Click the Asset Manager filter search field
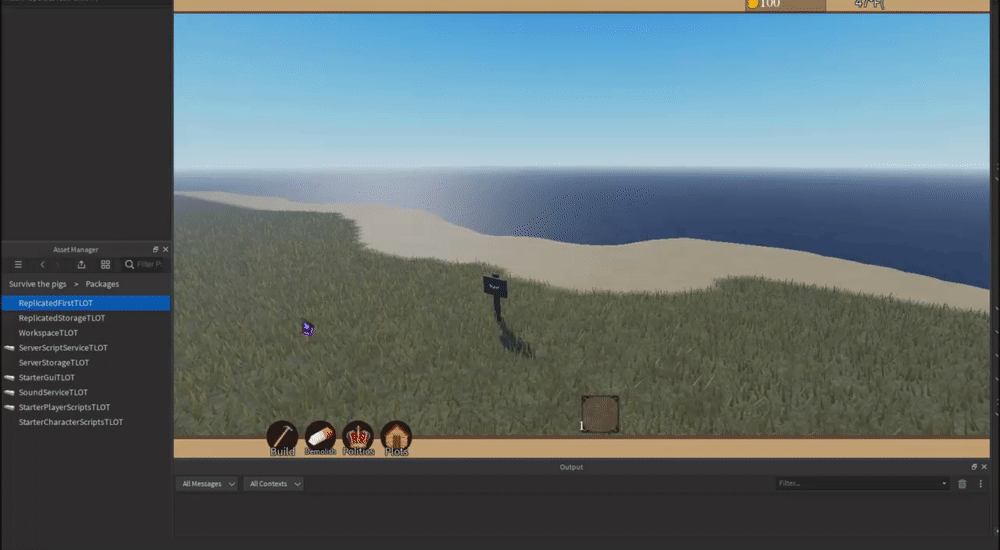Screen dimensions: 1000x550 pos(144,264)
